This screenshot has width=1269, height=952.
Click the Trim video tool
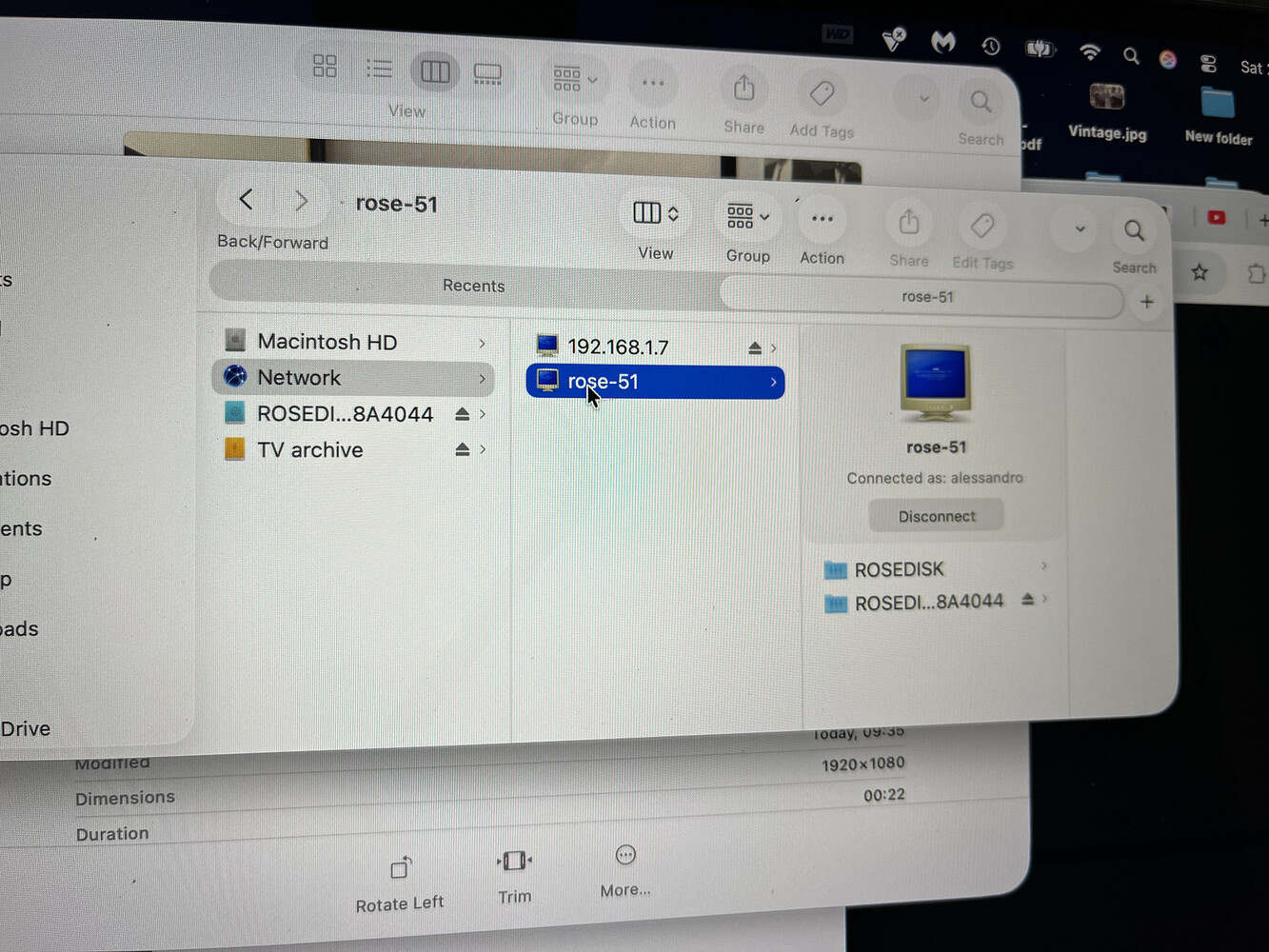click(x=514, y=862)
